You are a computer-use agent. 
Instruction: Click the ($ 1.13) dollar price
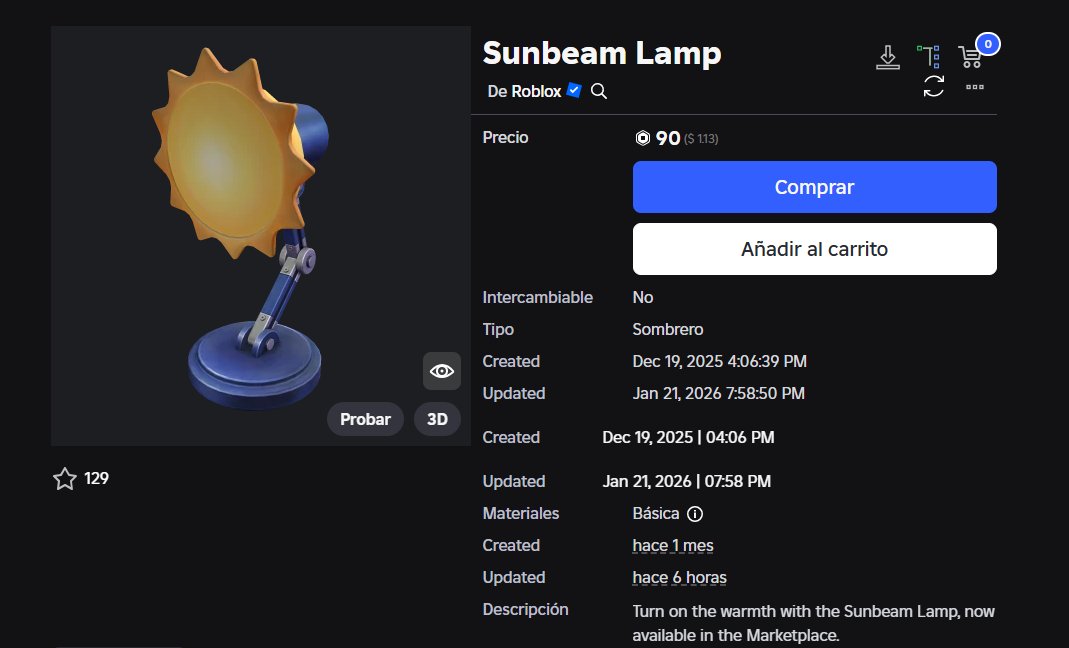[701, 139]
